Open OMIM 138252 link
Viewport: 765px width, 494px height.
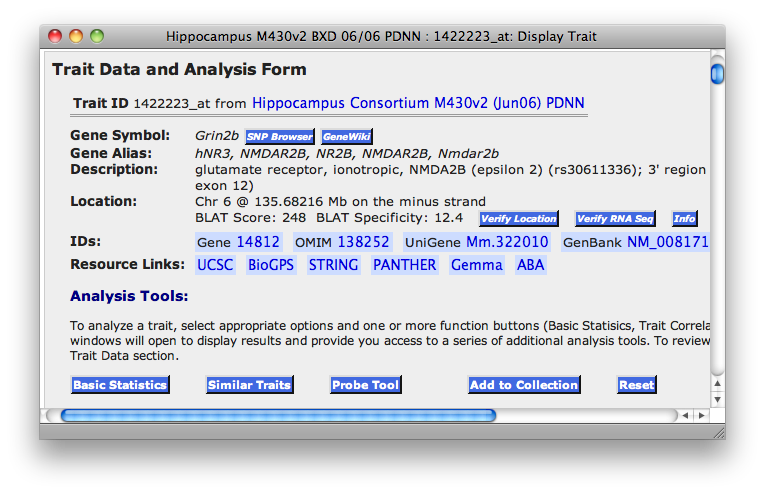click(363, 242)
